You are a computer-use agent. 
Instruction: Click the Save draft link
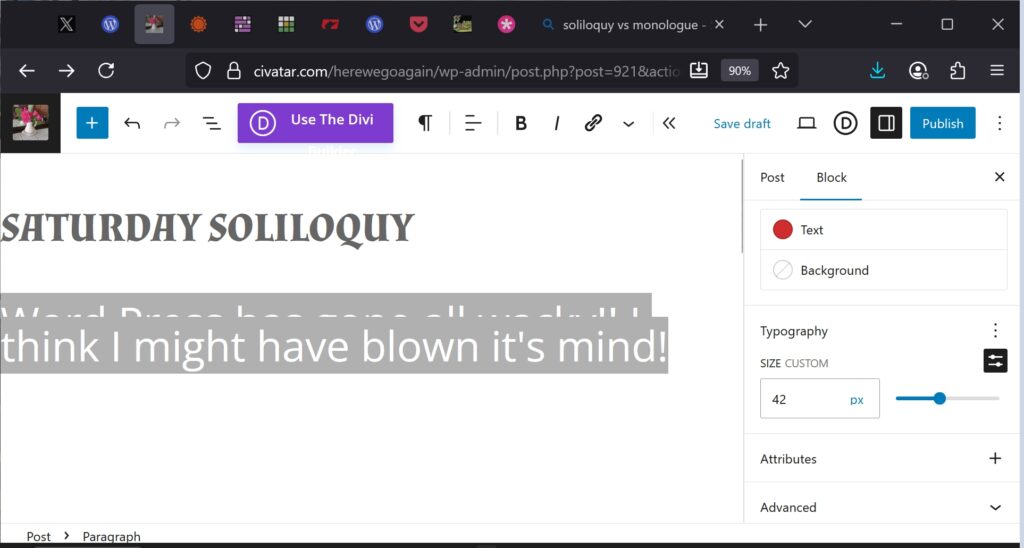742,124
